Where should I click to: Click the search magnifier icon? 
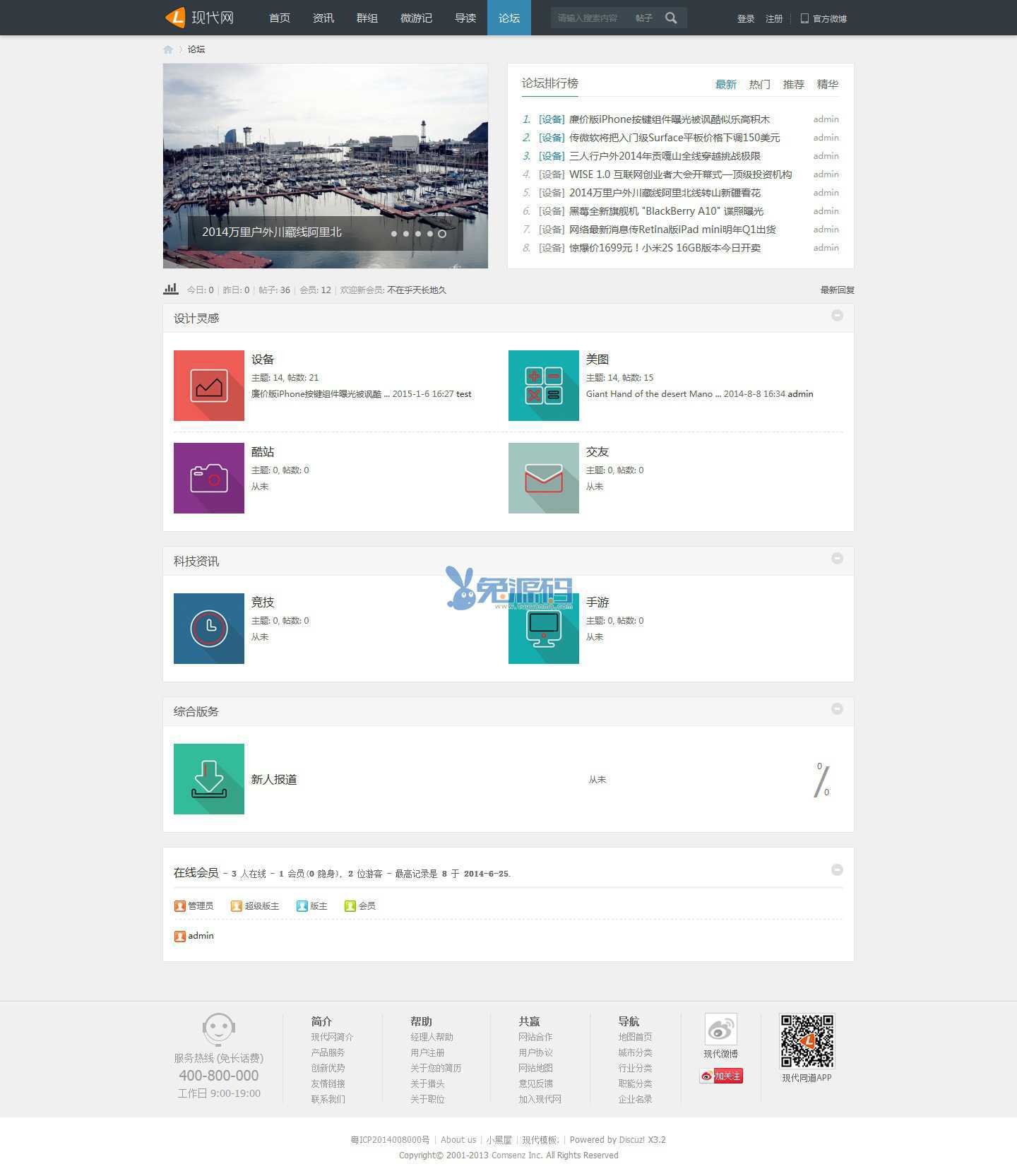coord(671,18)
